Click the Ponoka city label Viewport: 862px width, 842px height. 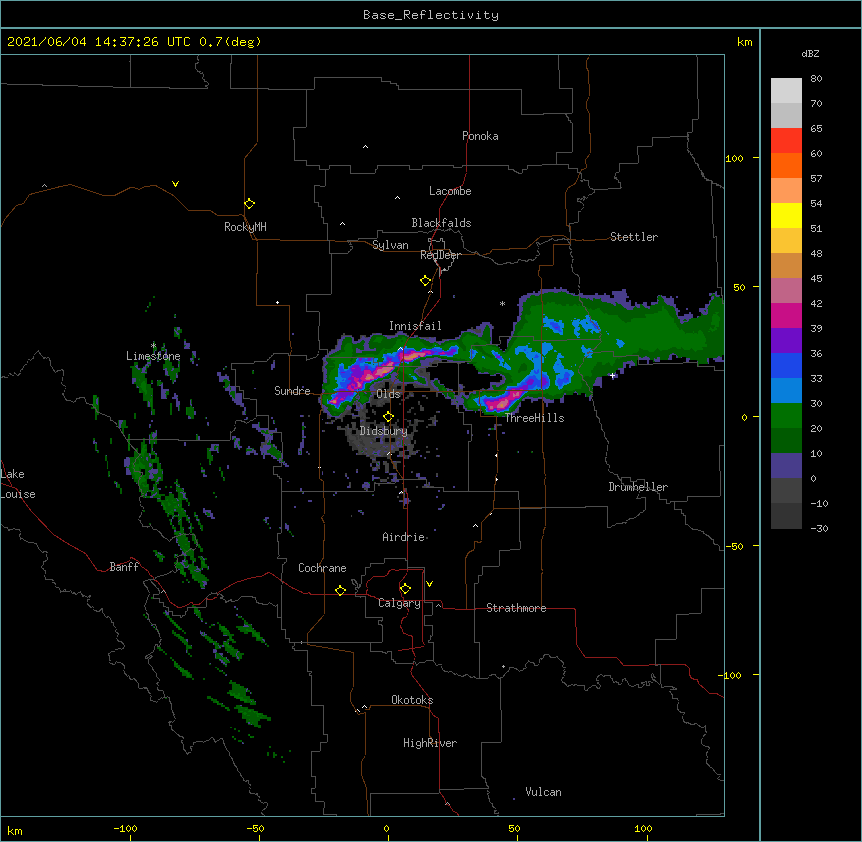(x=480, y=136)
